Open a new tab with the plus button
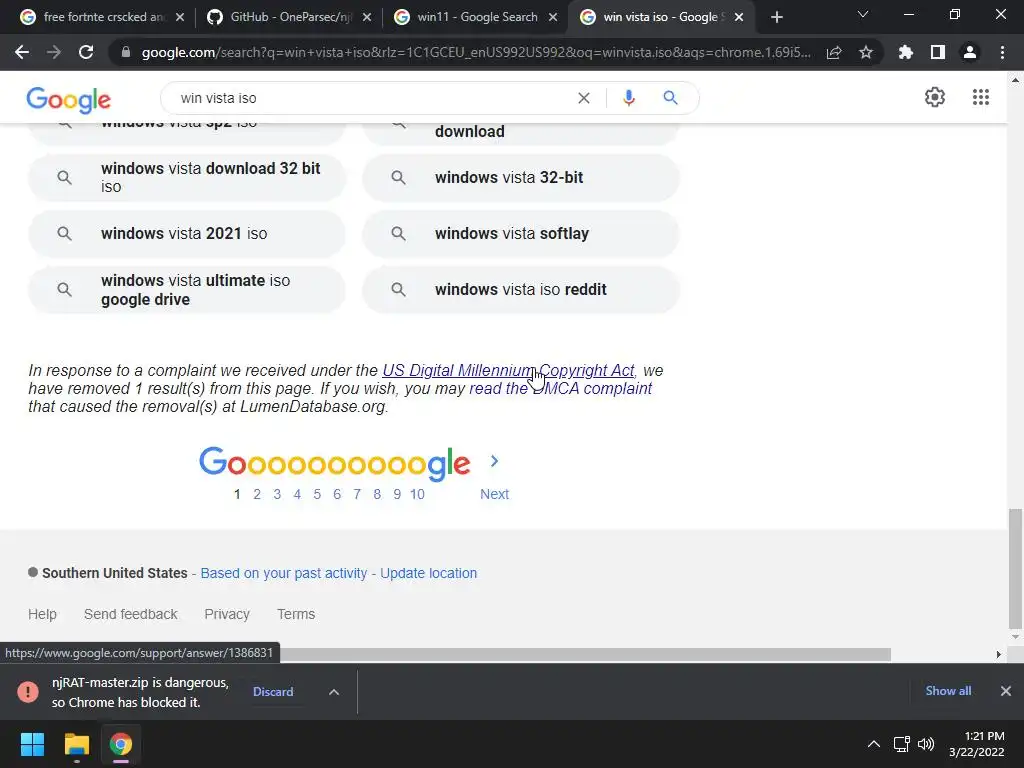1024x768 pixels. (x=776, y=17)
